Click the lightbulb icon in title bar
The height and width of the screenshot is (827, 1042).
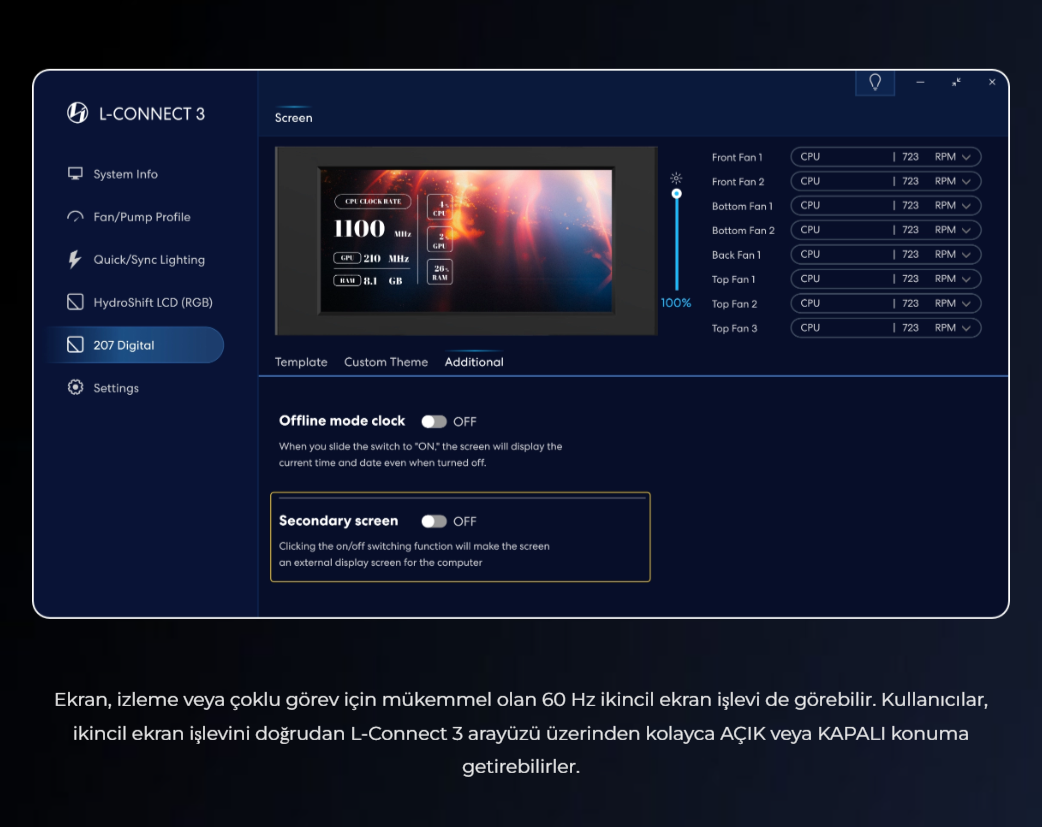875,82
